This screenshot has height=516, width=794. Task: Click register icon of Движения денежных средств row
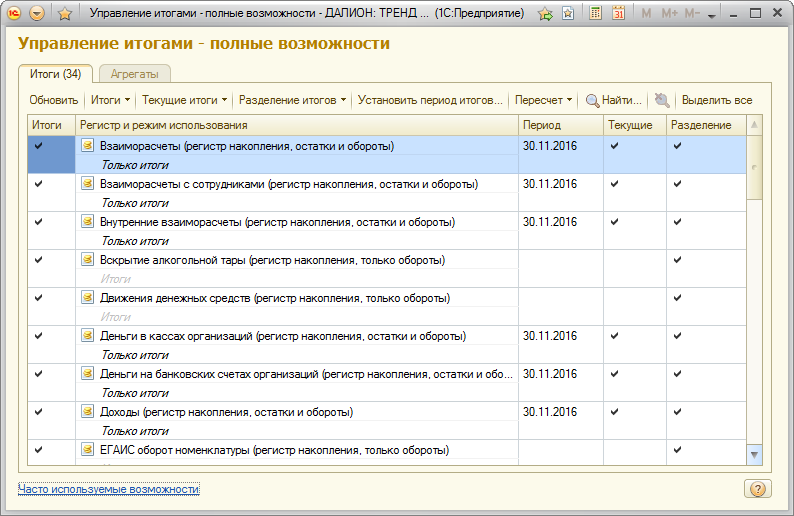pyautogui.click(x=88, y=297)
